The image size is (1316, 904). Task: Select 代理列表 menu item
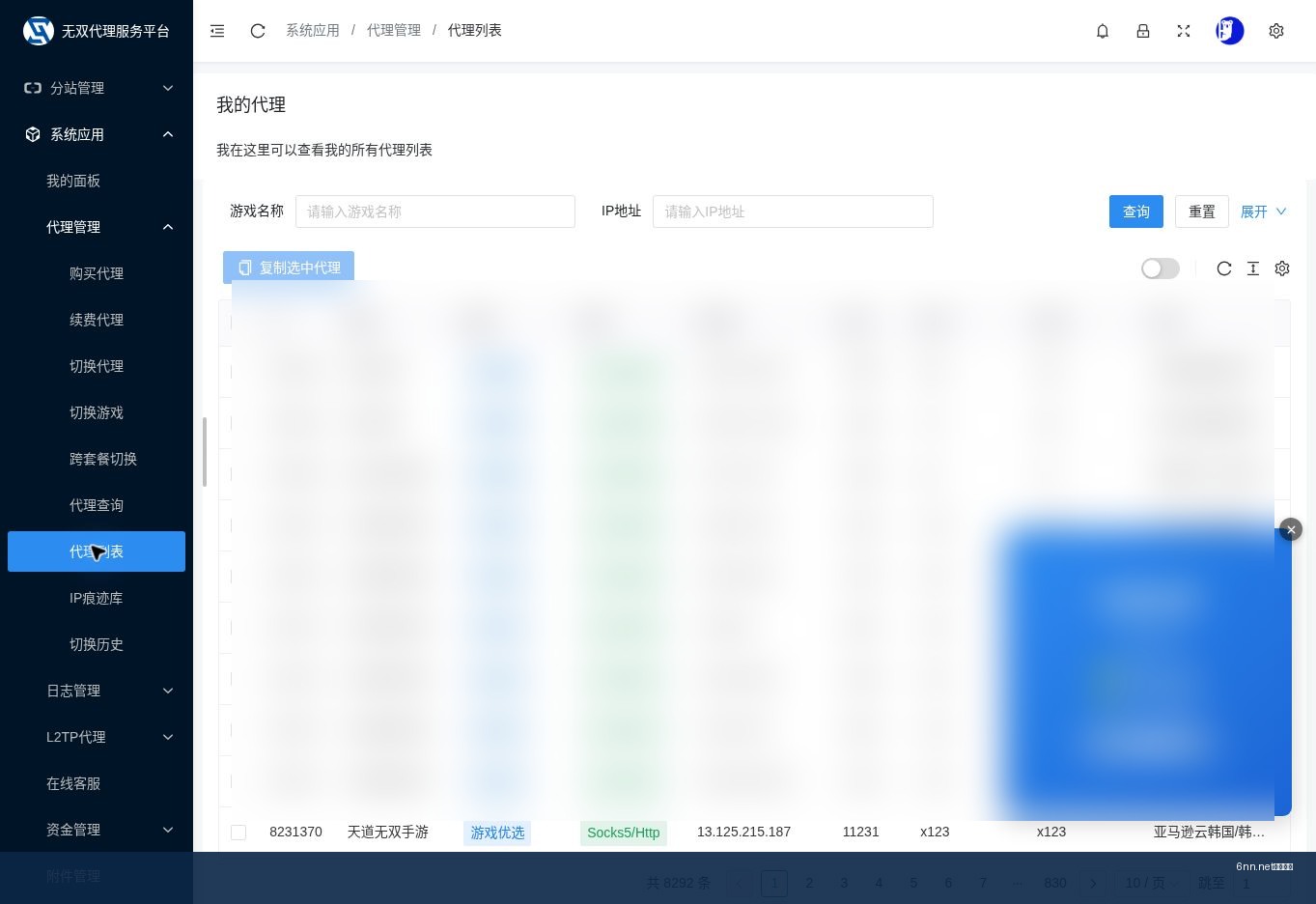pos(97,551)
